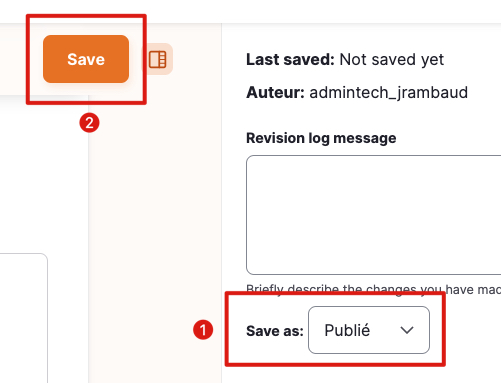The width and height of the screenshot is (501, 383).
Task: Click the red number 1 annotation badge
Action: point(203,330)
